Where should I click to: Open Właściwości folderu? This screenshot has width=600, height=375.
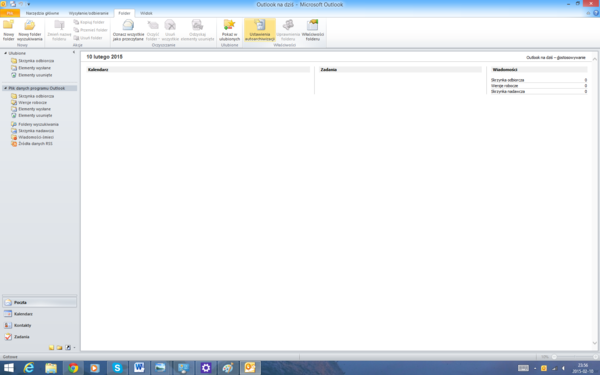click(313, 30)
